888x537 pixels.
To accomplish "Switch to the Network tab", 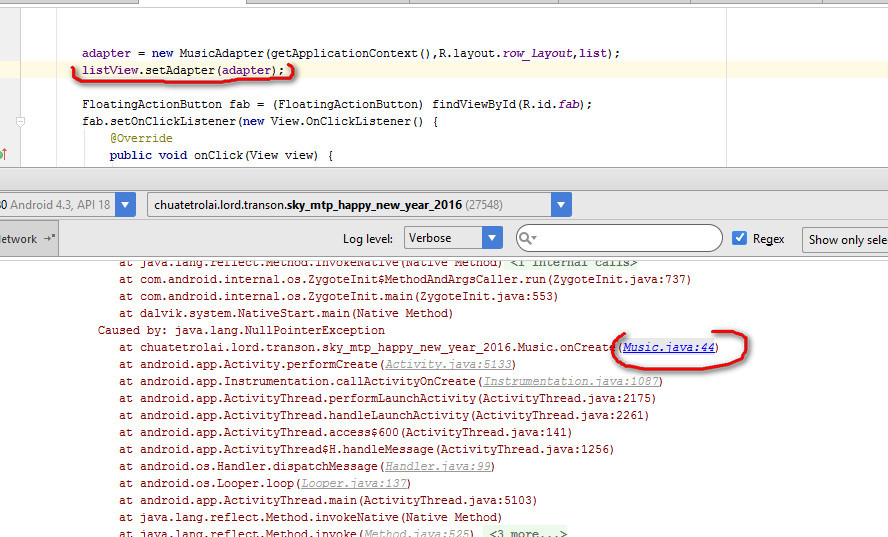I will (18, 239).
